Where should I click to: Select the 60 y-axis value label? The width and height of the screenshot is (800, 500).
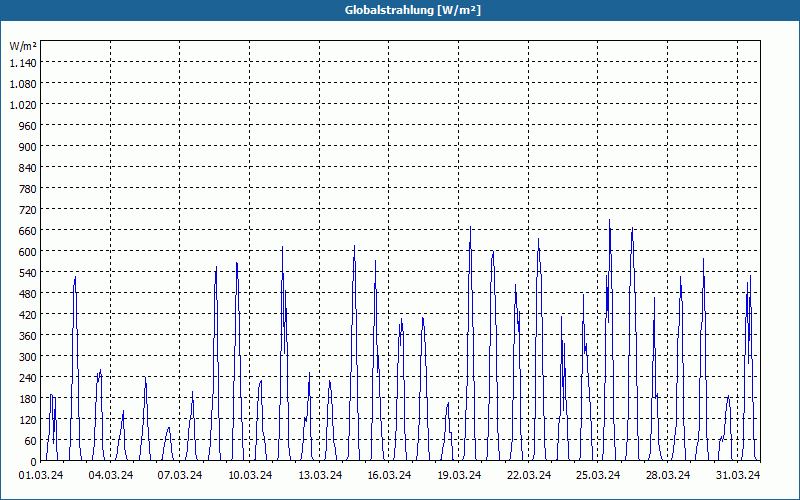(31, 440)
